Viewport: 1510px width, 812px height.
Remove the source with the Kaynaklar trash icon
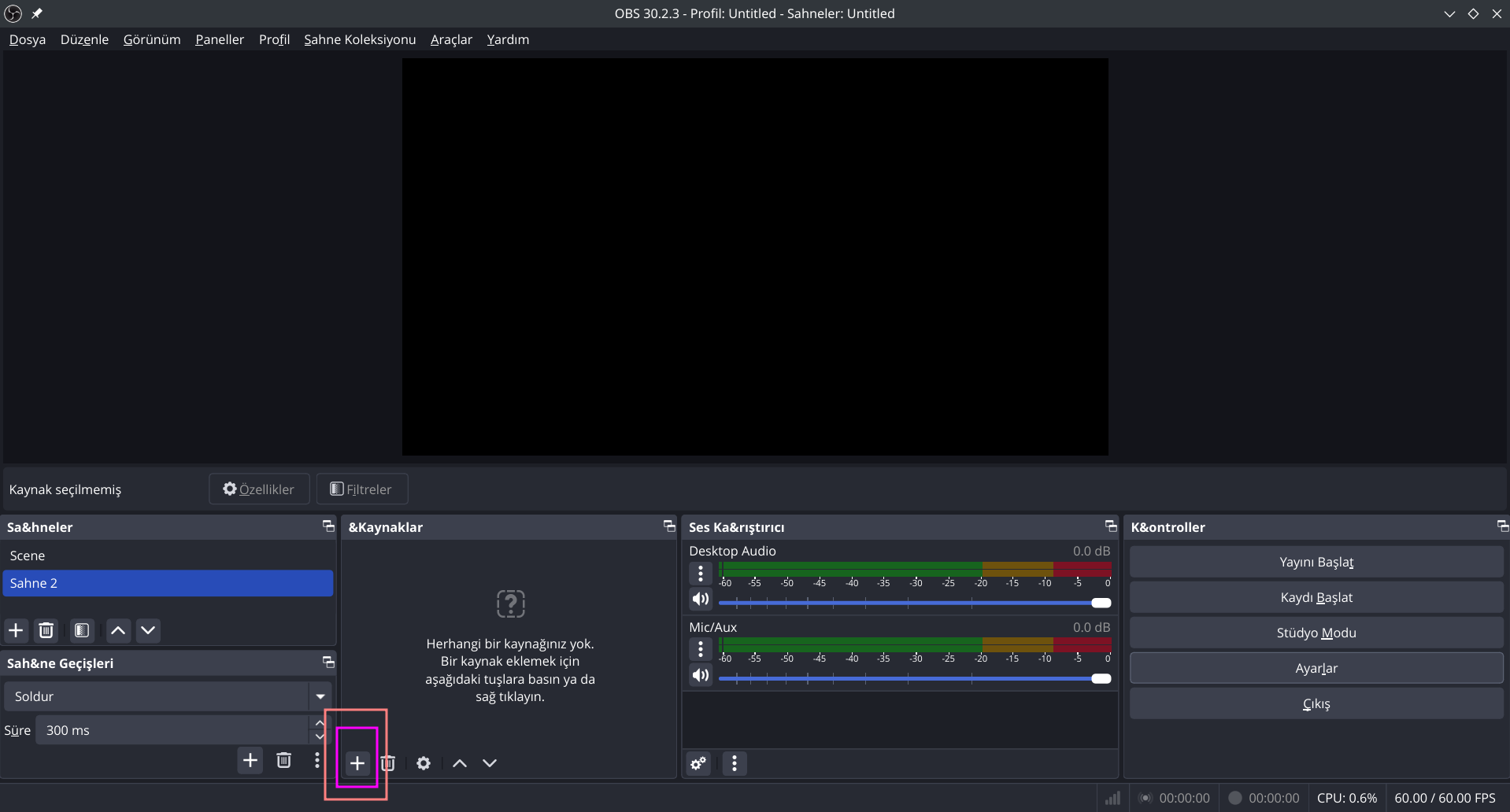(x=388, y=762)
